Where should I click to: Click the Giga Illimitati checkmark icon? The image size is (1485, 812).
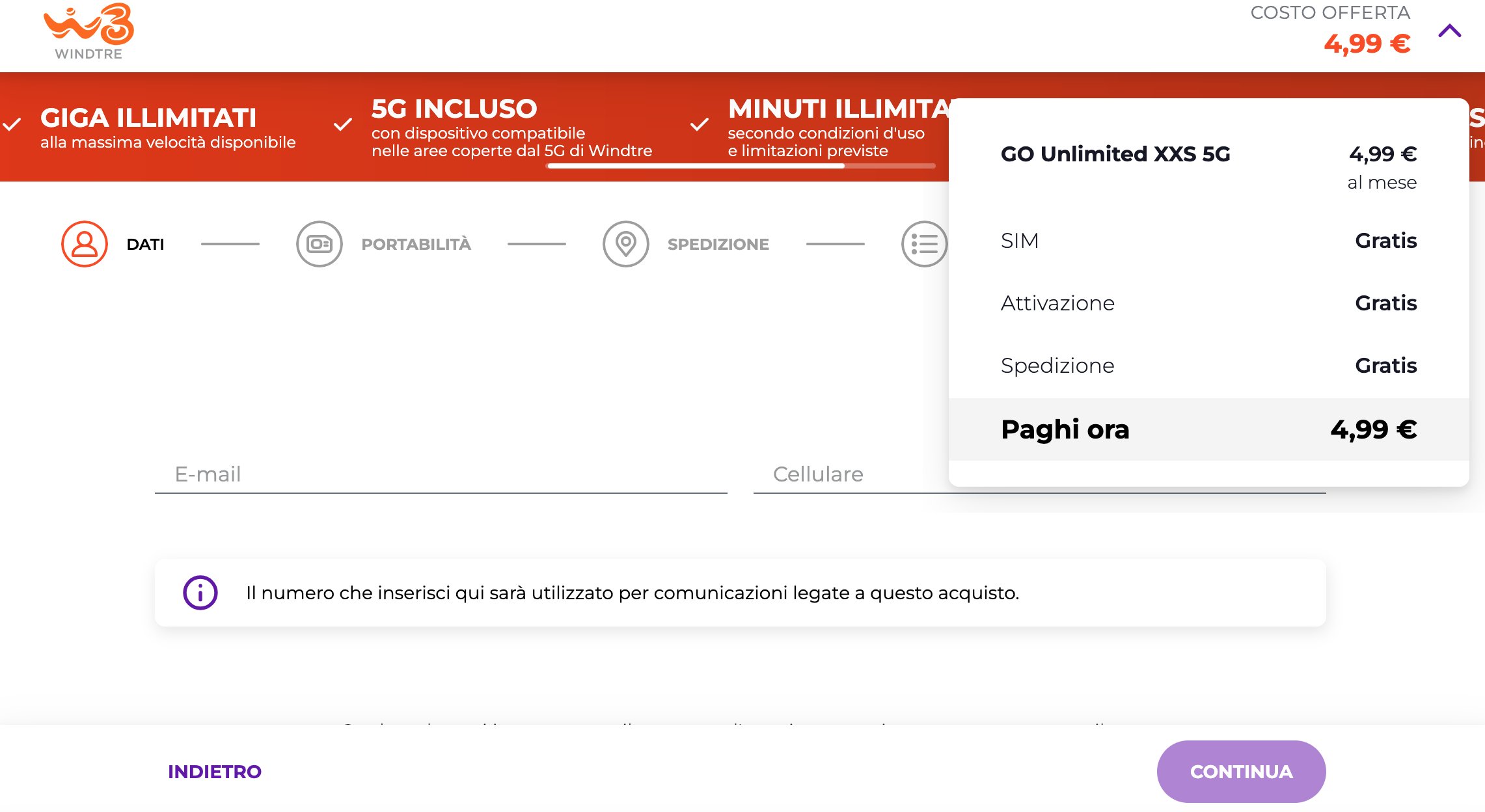[x=12, y=124]
